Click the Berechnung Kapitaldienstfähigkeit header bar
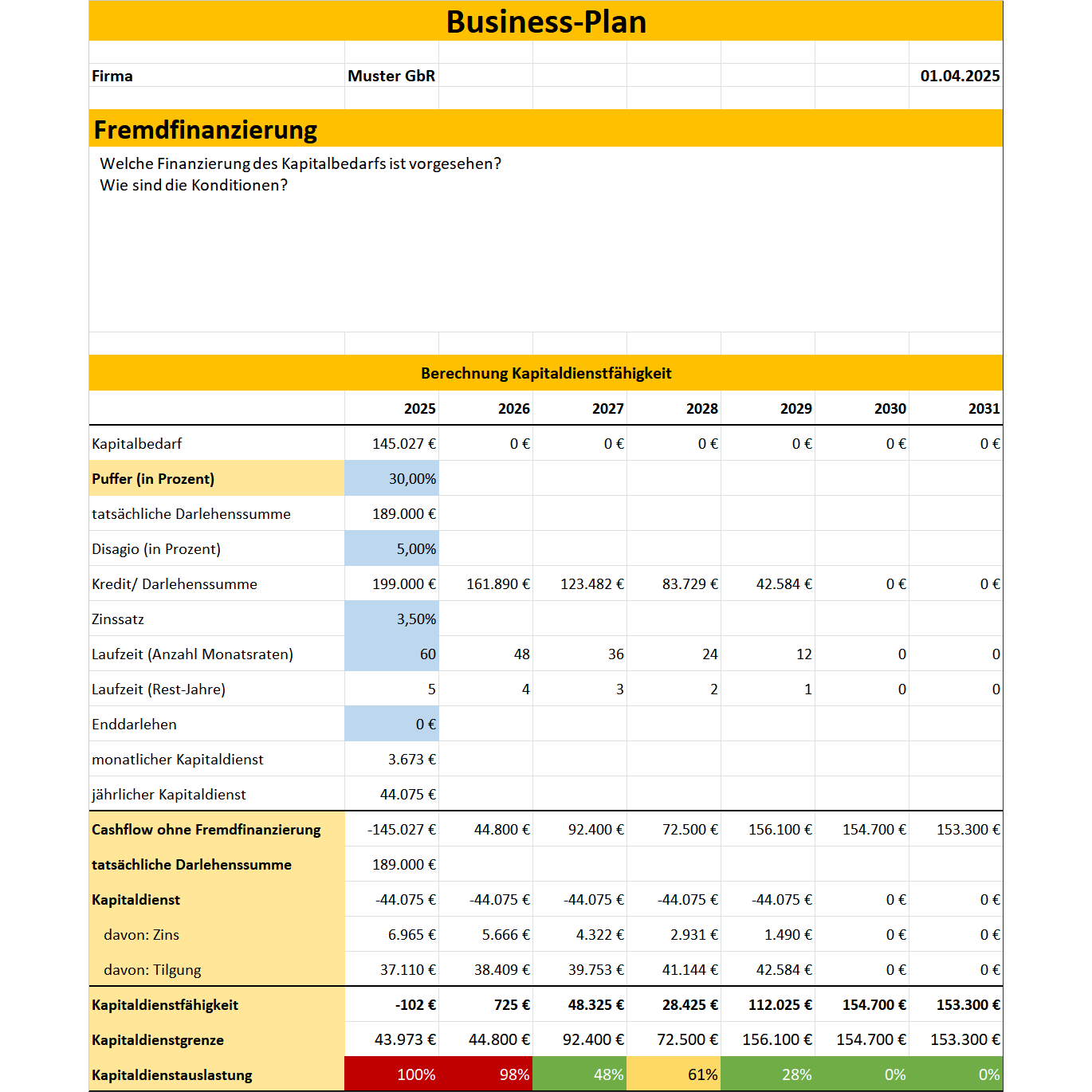The width and height of the screenshot is (1092, 1092). tap(546, 372)
